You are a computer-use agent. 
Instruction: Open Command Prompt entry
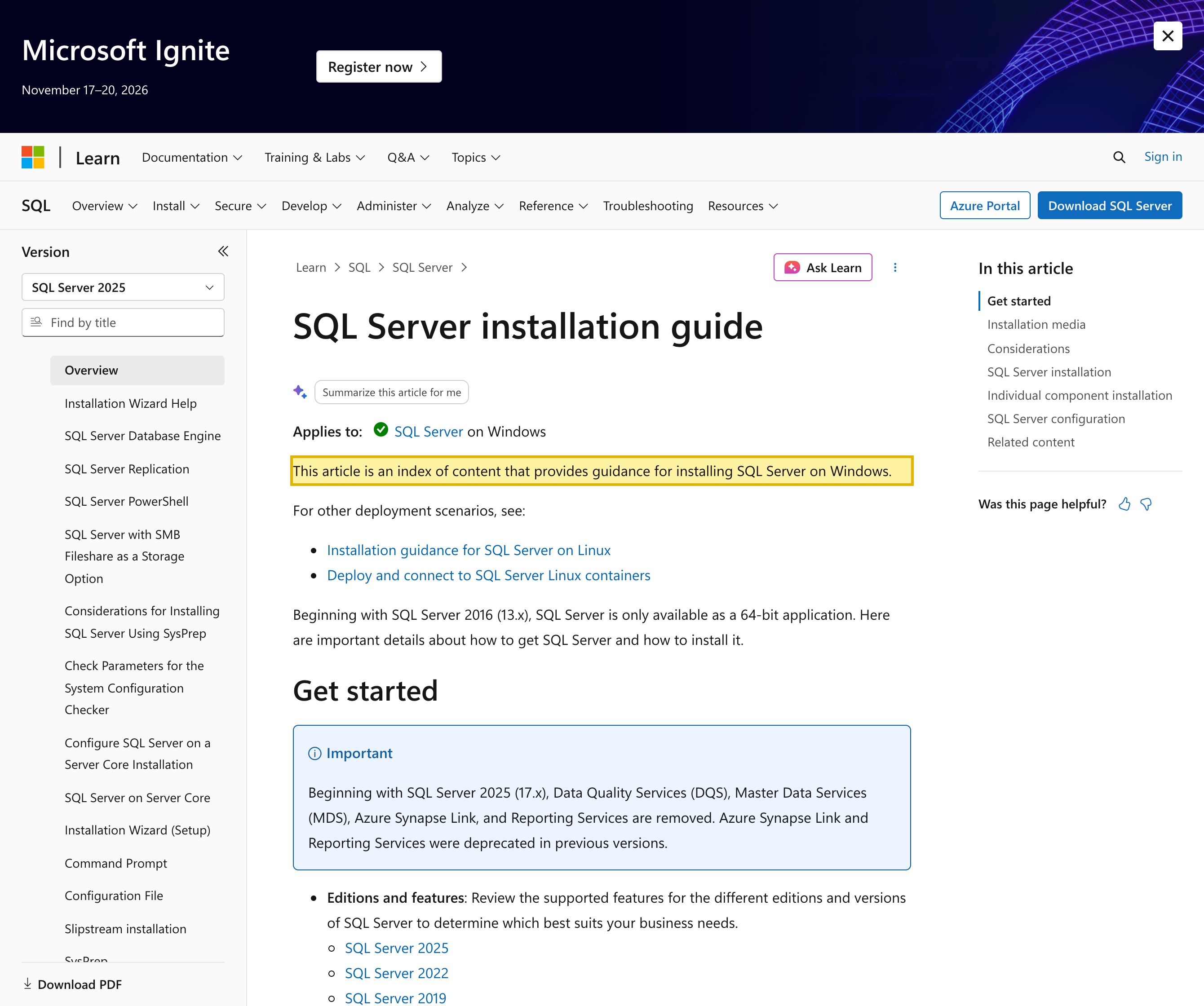(116, 864)
